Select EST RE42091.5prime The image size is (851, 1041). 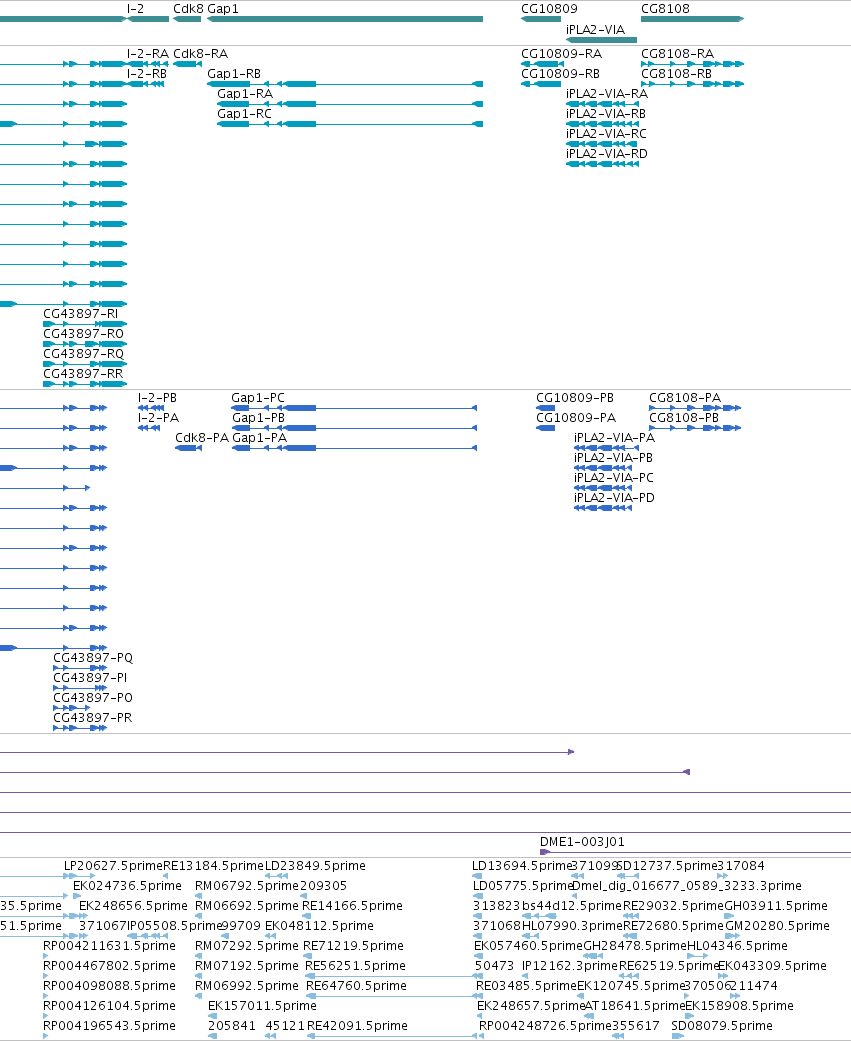[x=357, y=1026]
